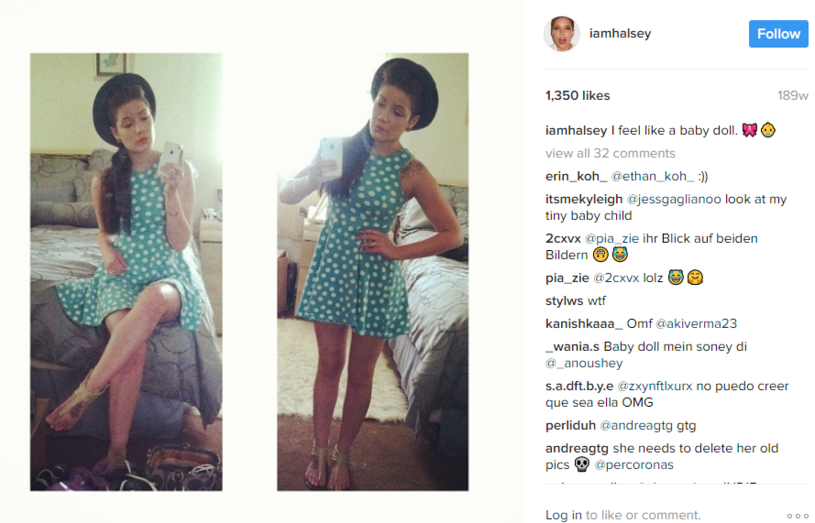This screenshot has height=523, width=815.
Task: Click the Log in link
Action: point(563,515)
